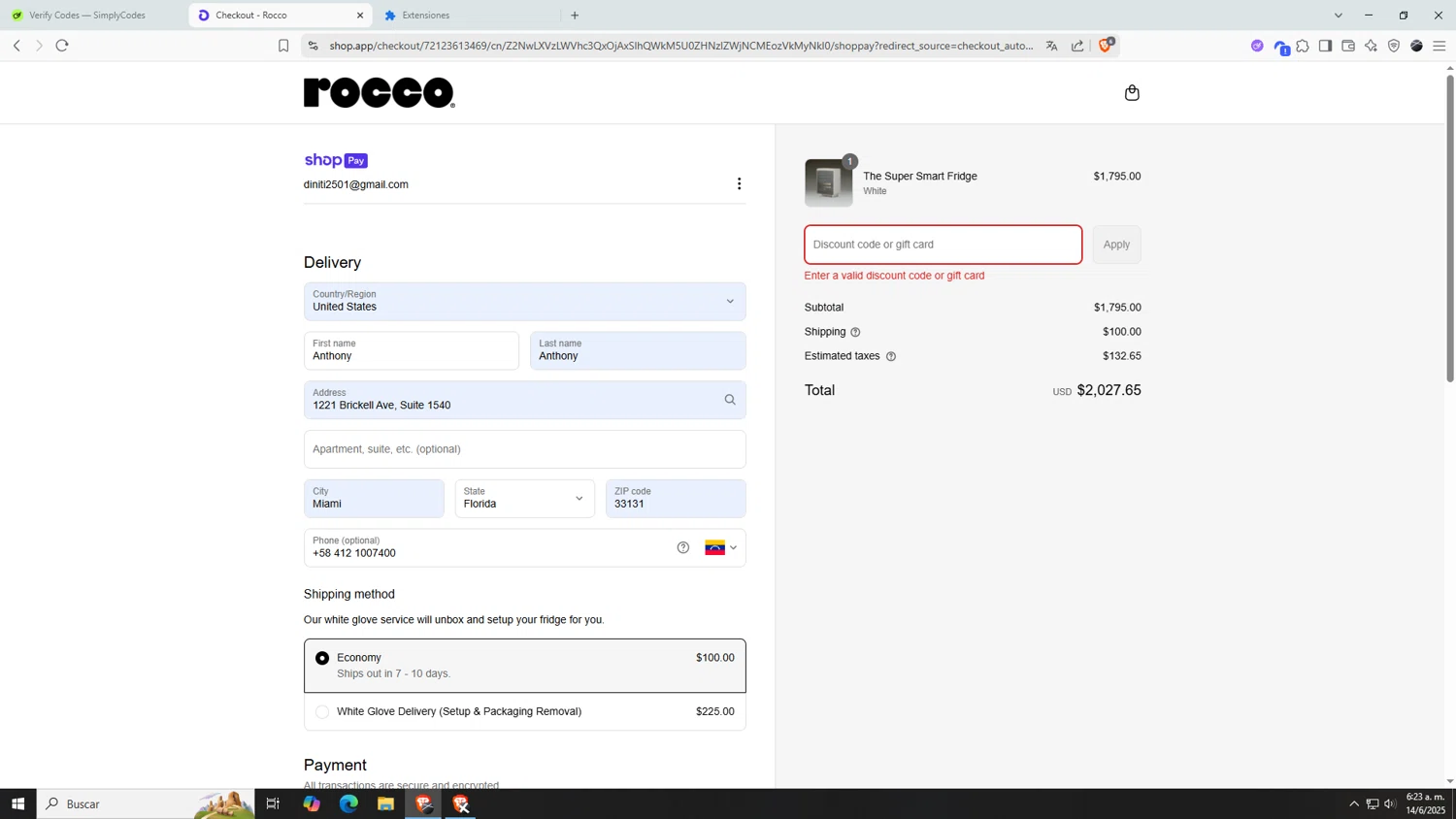Click the Apply discount button
Viewport: 1456px width, 819px height.
[1116, 245]
